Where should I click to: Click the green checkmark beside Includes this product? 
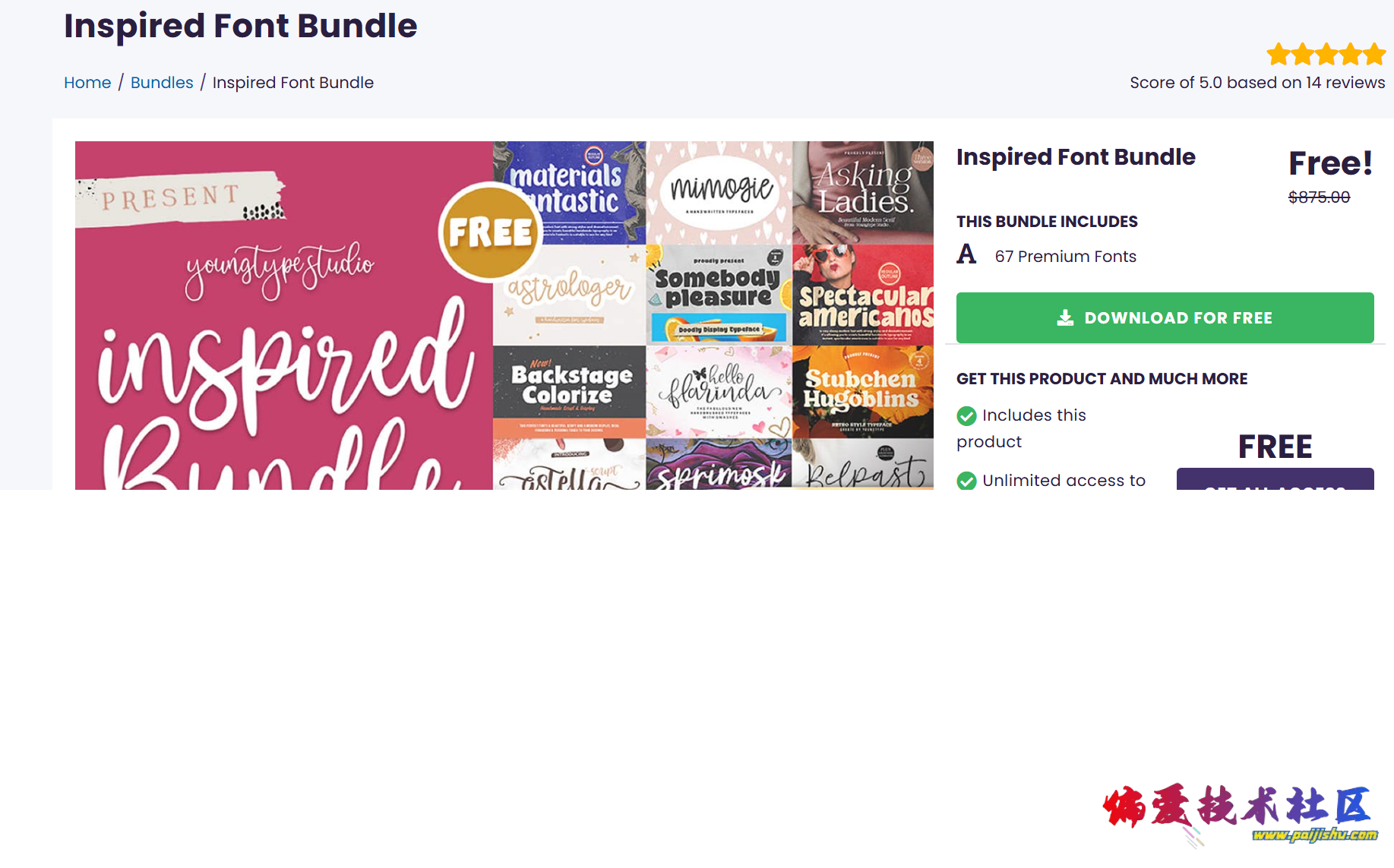coord(966,416)
